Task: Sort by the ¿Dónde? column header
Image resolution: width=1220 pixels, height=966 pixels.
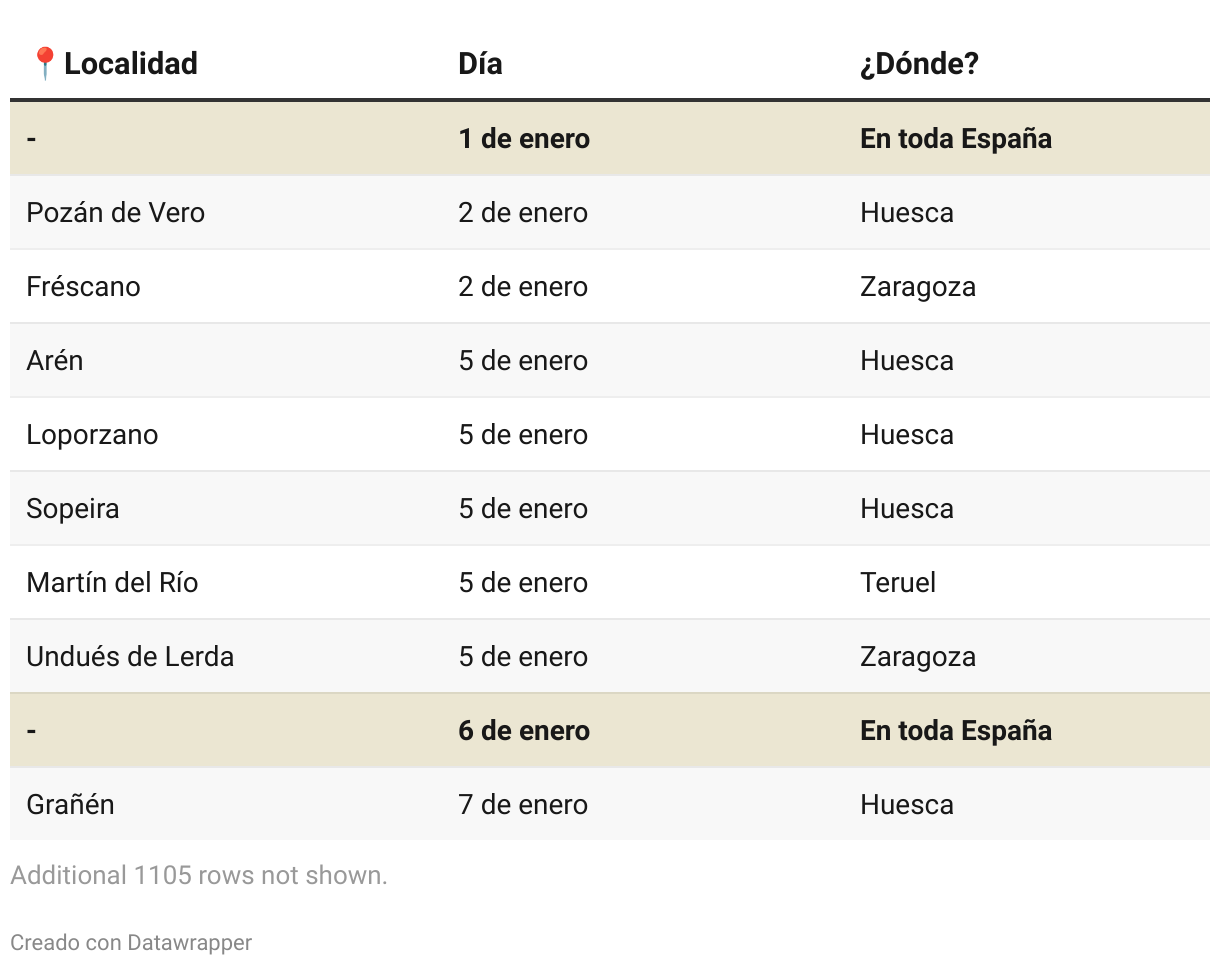Action: (919, 64)
